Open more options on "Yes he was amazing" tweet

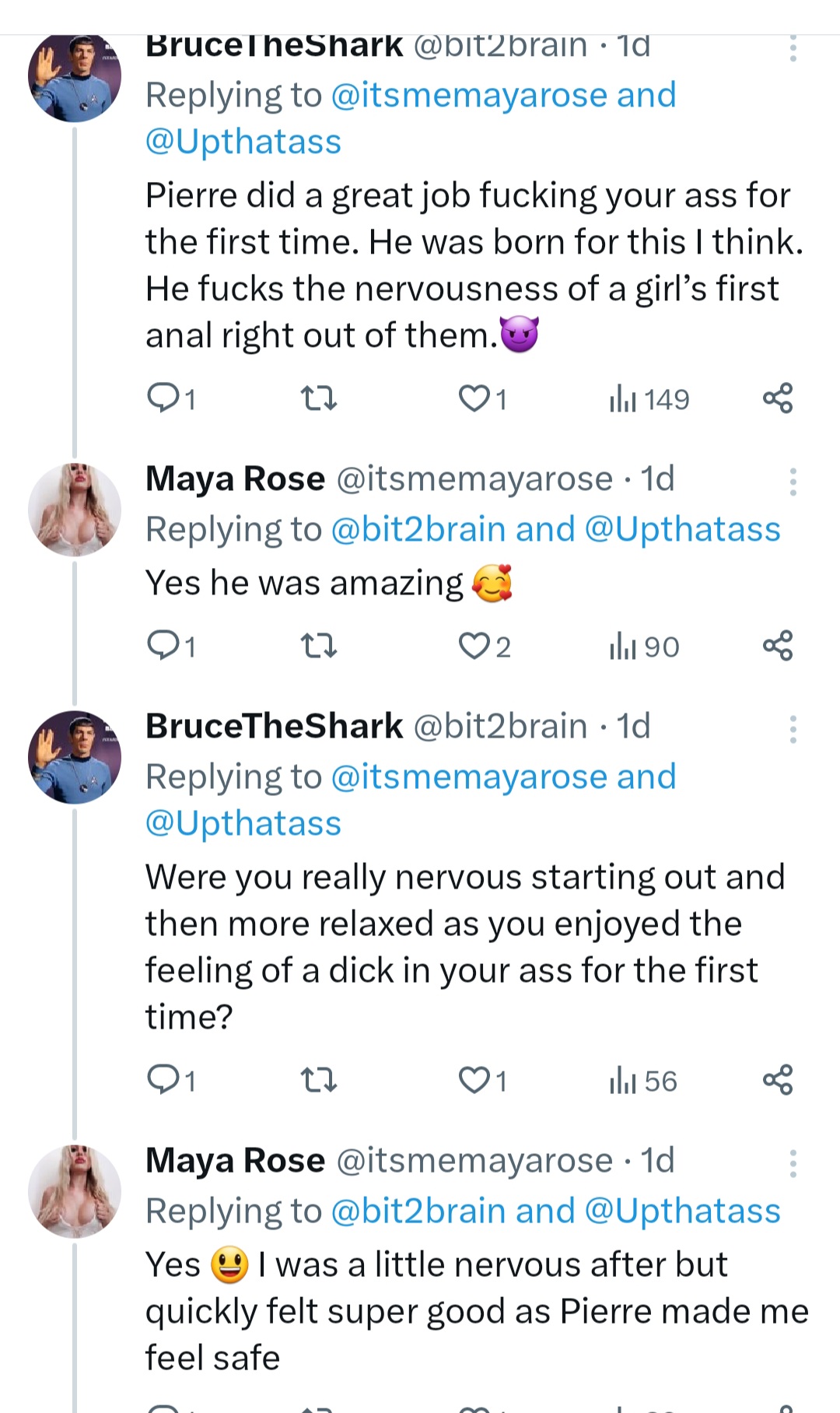(793, 482)
